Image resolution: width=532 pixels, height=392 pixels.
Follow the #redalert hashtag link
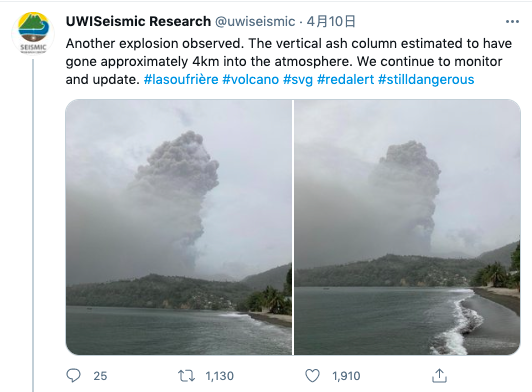[x=345, y=79]
